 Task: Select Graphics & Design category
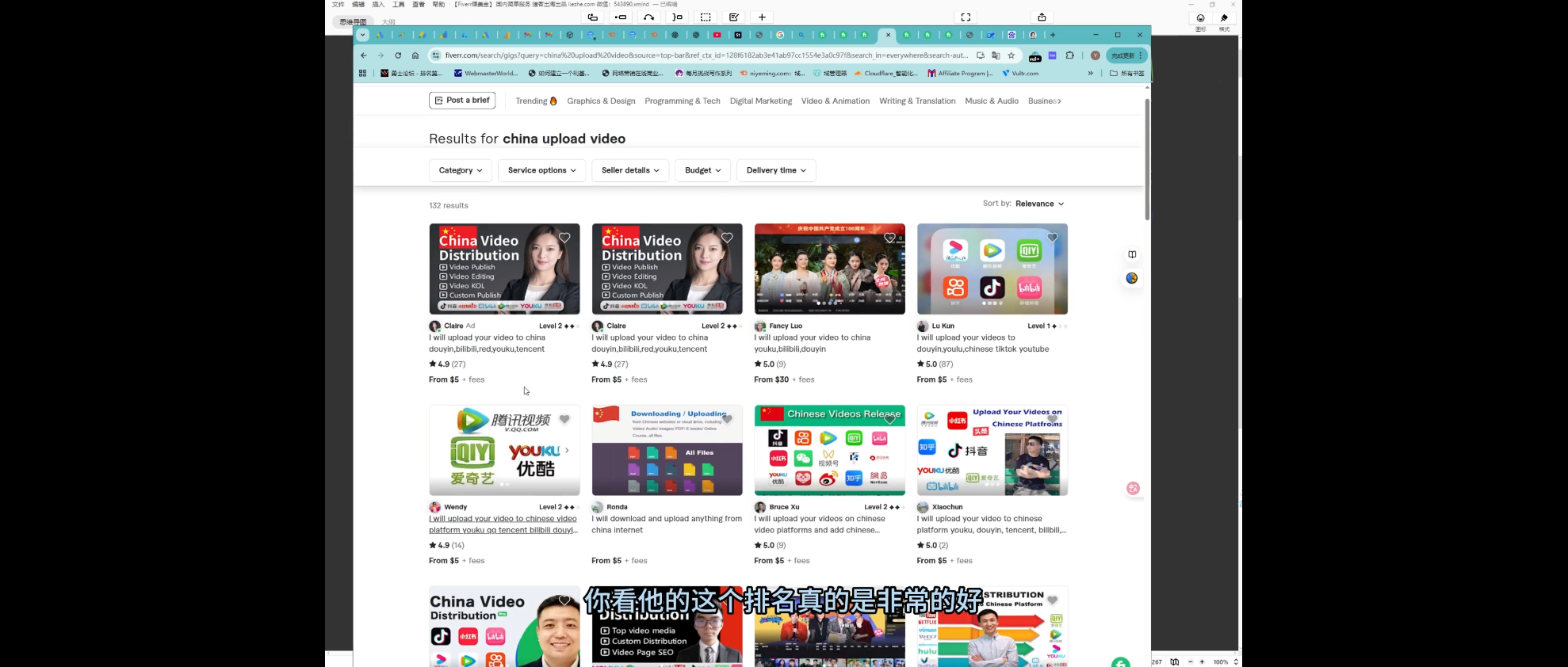tap(601, 101)
